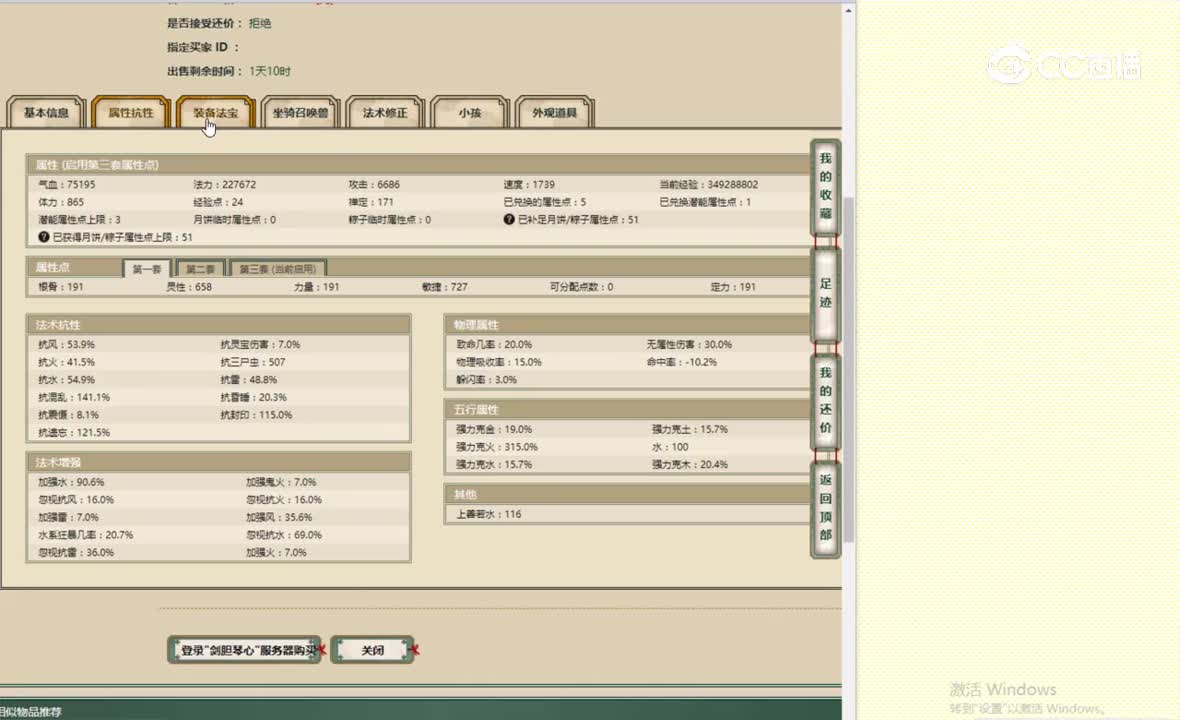
Task: Click the 体力：865 value
Action: tap(61, 202)
